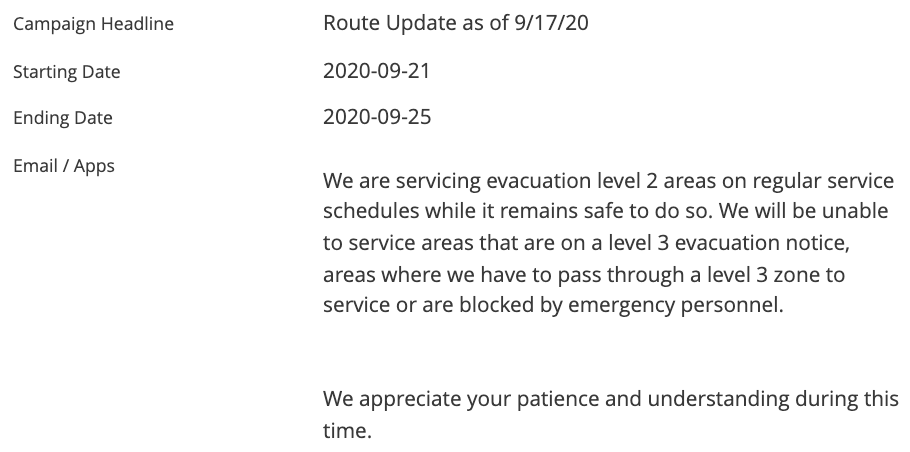Click the Starting Date field label
This screenshot has width=910, height=452.
[66, 71]
